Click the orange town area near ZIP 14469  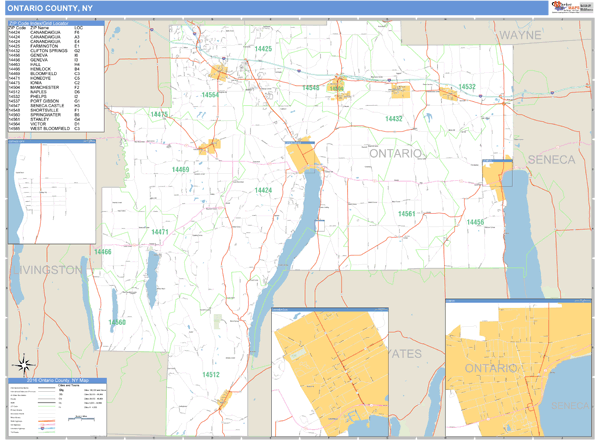209,147
